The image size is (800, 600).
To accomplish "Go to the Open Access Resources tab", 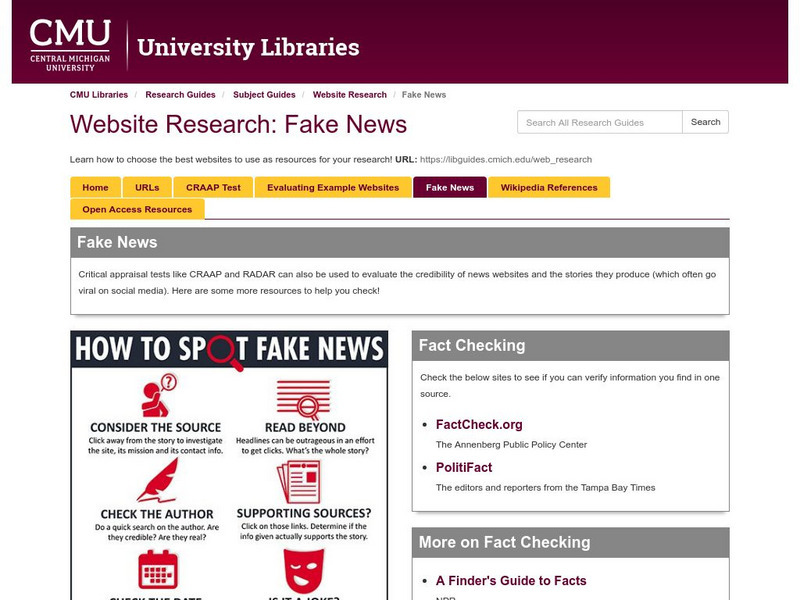I will [x=137, y=209].
